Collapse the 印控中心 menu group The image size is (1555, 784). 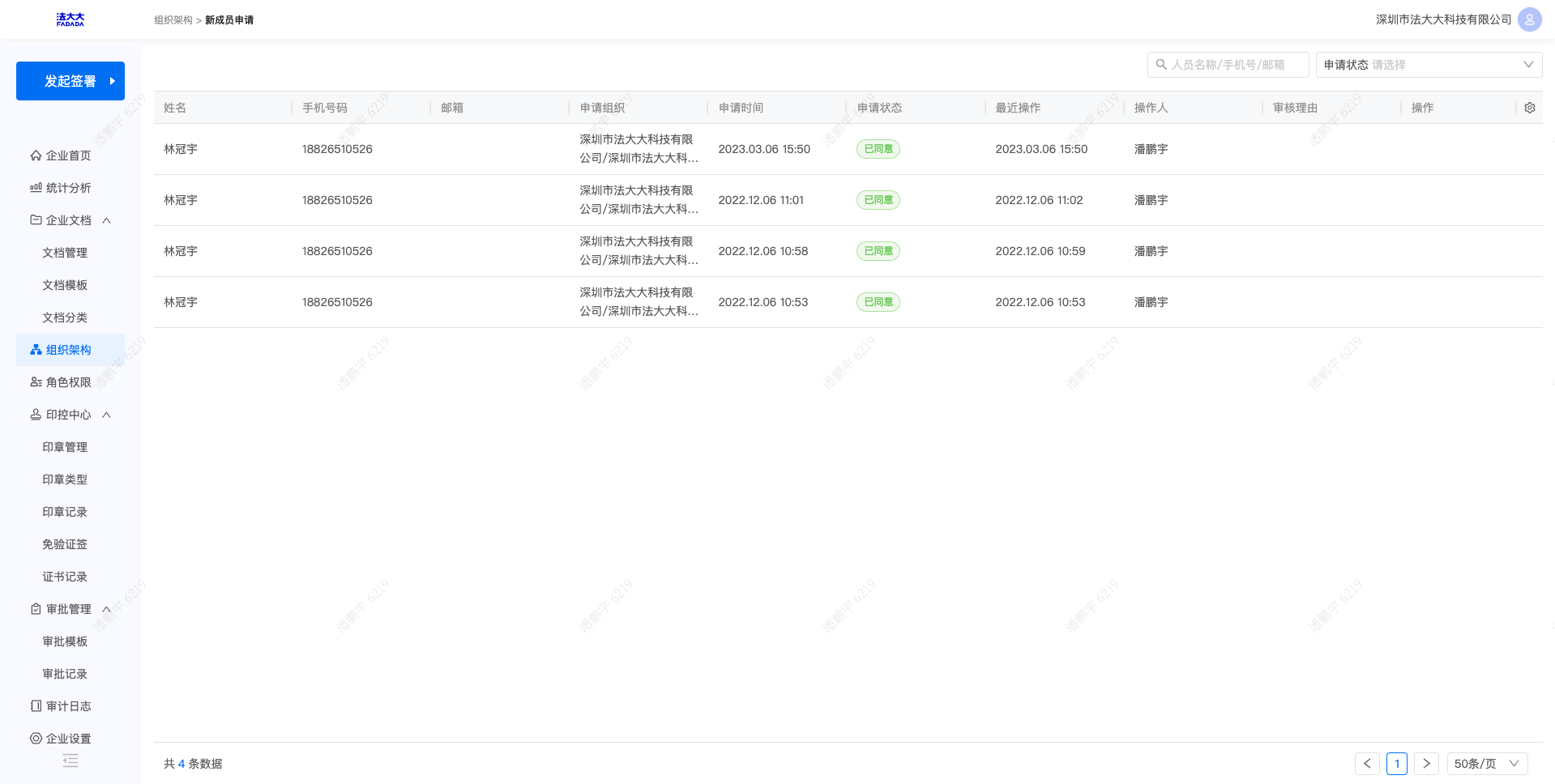(106, 415)
